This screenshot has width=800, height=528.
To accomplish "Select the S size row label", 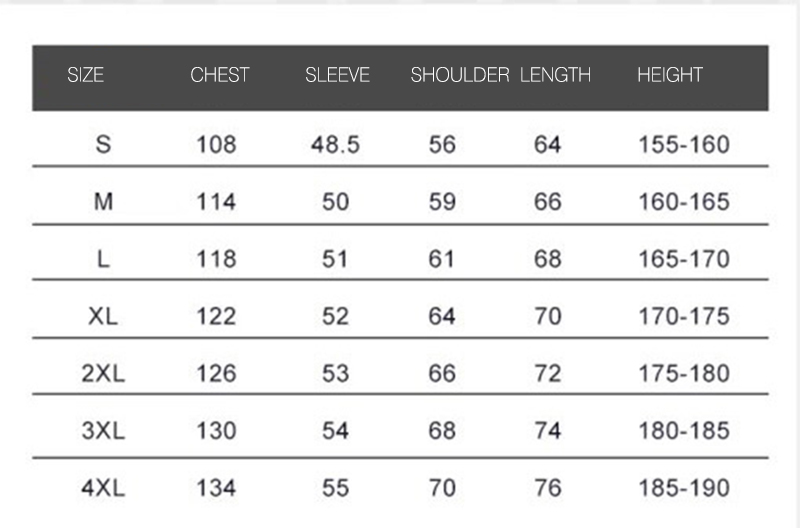I will (x=103, y=144).
